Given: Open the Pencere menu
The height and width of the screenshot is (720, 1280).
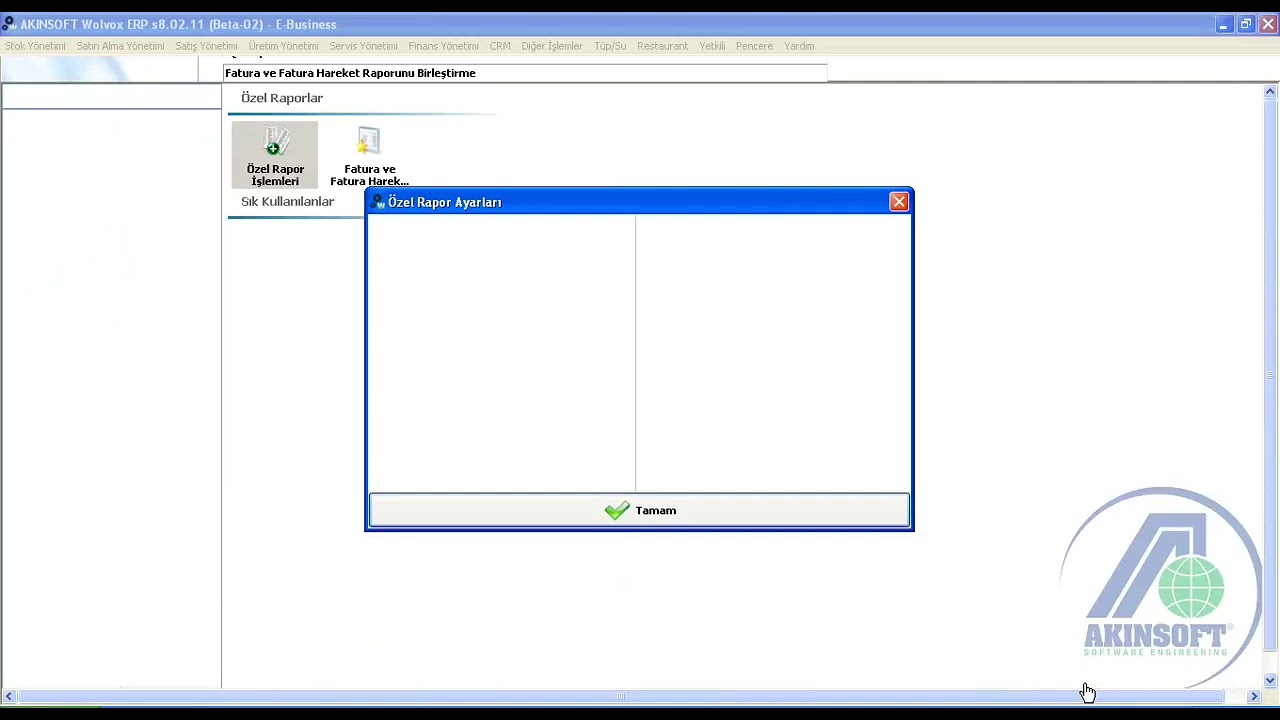Looking at the screenshot, I should 754,46.
